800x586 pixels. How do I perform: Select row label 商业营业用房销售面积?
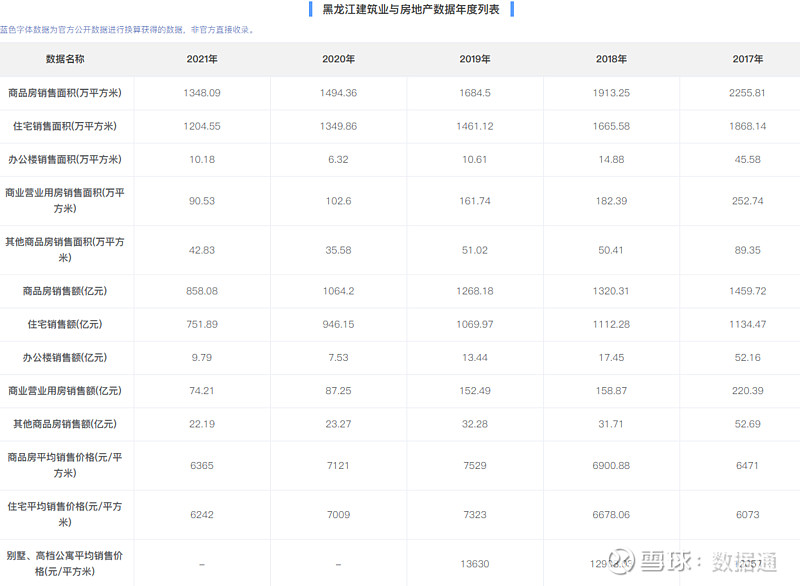[65, 200]
